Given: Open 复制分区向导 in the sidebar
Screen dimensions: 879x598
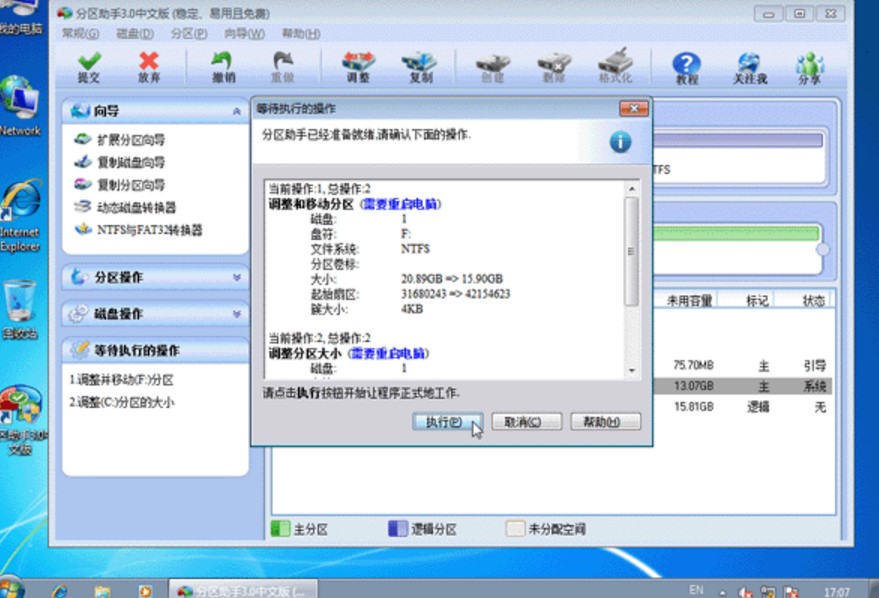Looking at the screenshot, I should pos(119,184).
